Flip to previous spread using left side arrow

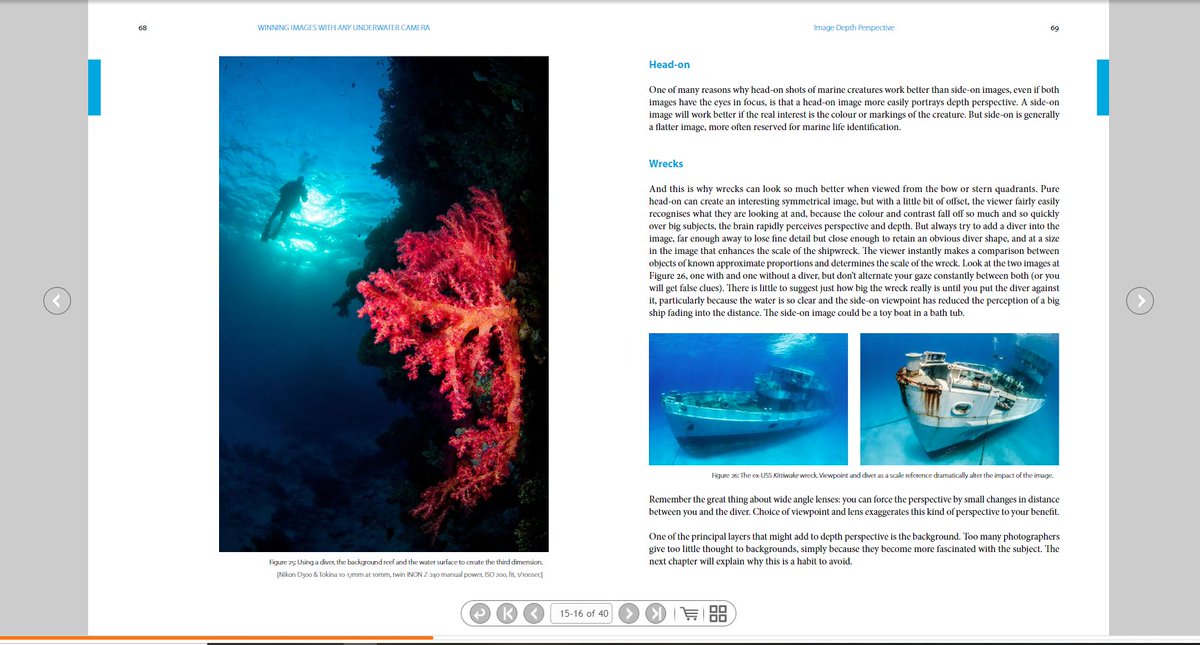pos(58,299)
